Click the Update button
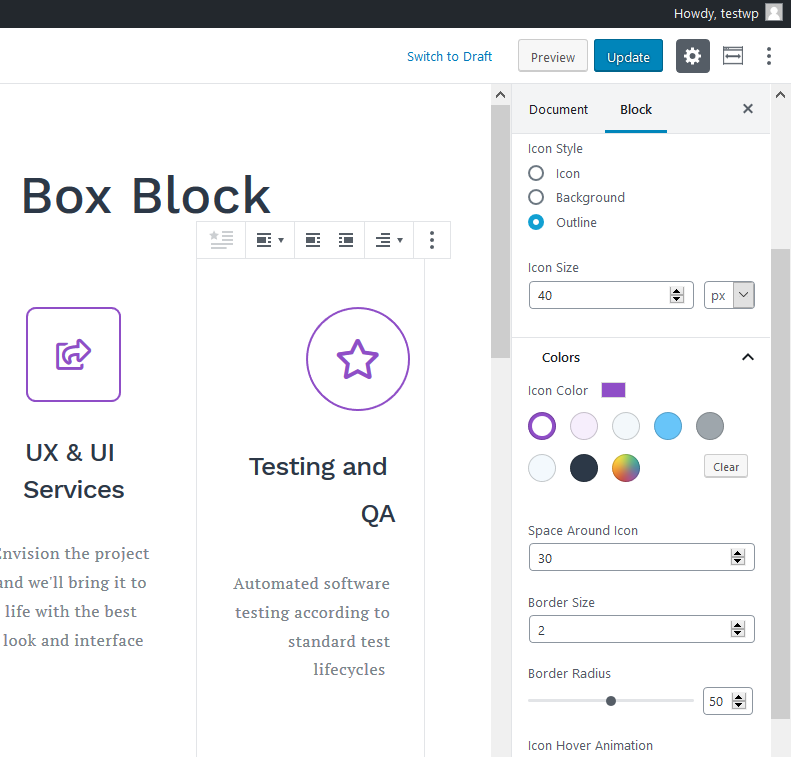 click(x=628, y=57)
